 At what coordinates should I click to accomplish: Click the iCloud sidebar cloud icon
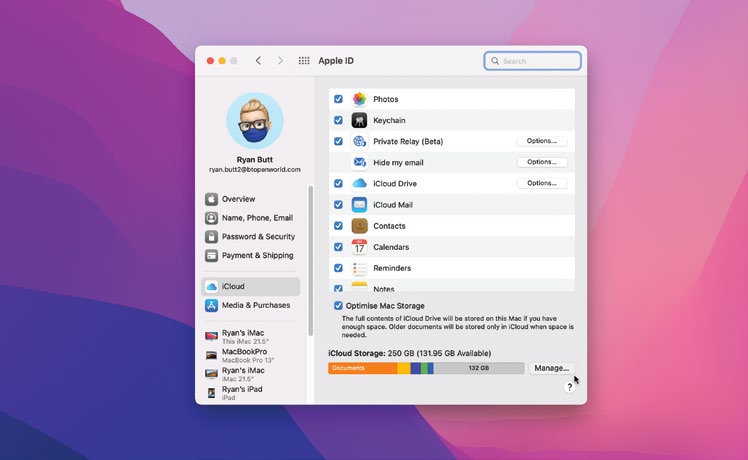(x=211, y=286)
